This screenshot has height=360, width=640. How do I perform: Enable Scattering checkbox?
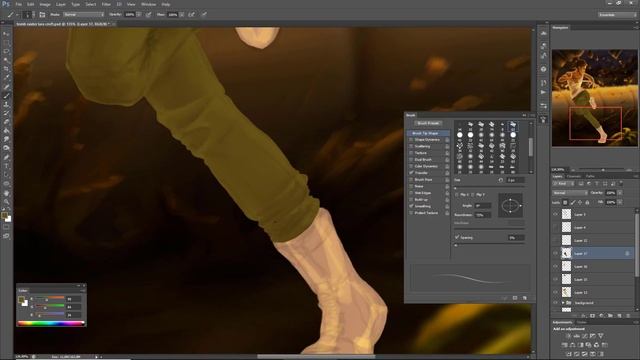[411, 146]
